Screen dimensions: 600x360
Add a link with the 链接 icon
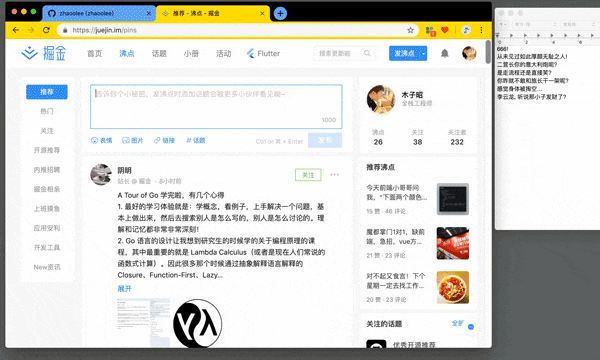pyautogui.click(x=164, y=140)
